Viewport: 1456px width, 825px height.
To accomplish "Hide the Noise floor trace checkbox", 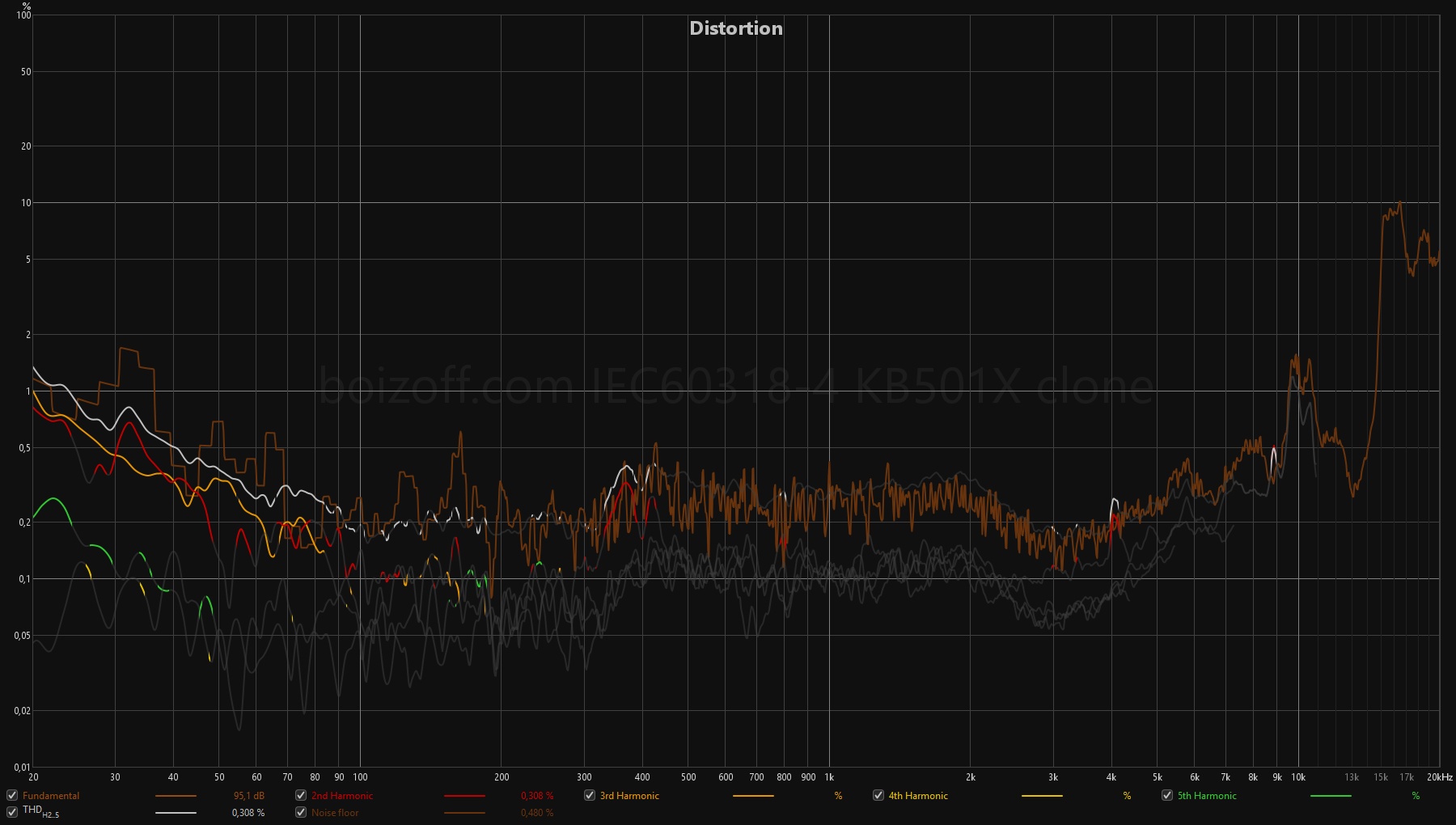I will coord(301,812).
